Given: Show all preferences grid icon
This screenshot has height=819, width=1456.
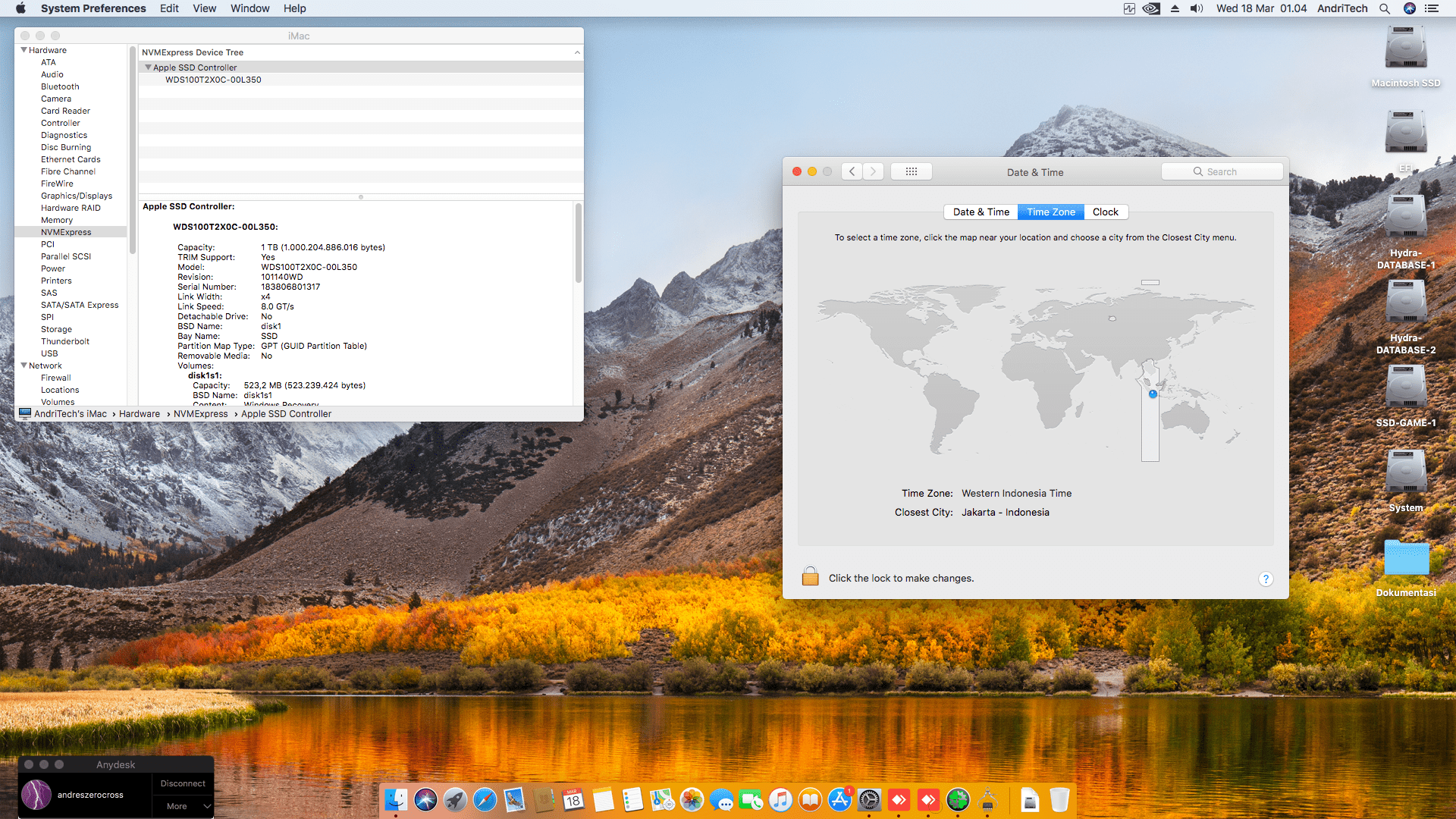Looking at the screenshot, I should click(911, 171).
